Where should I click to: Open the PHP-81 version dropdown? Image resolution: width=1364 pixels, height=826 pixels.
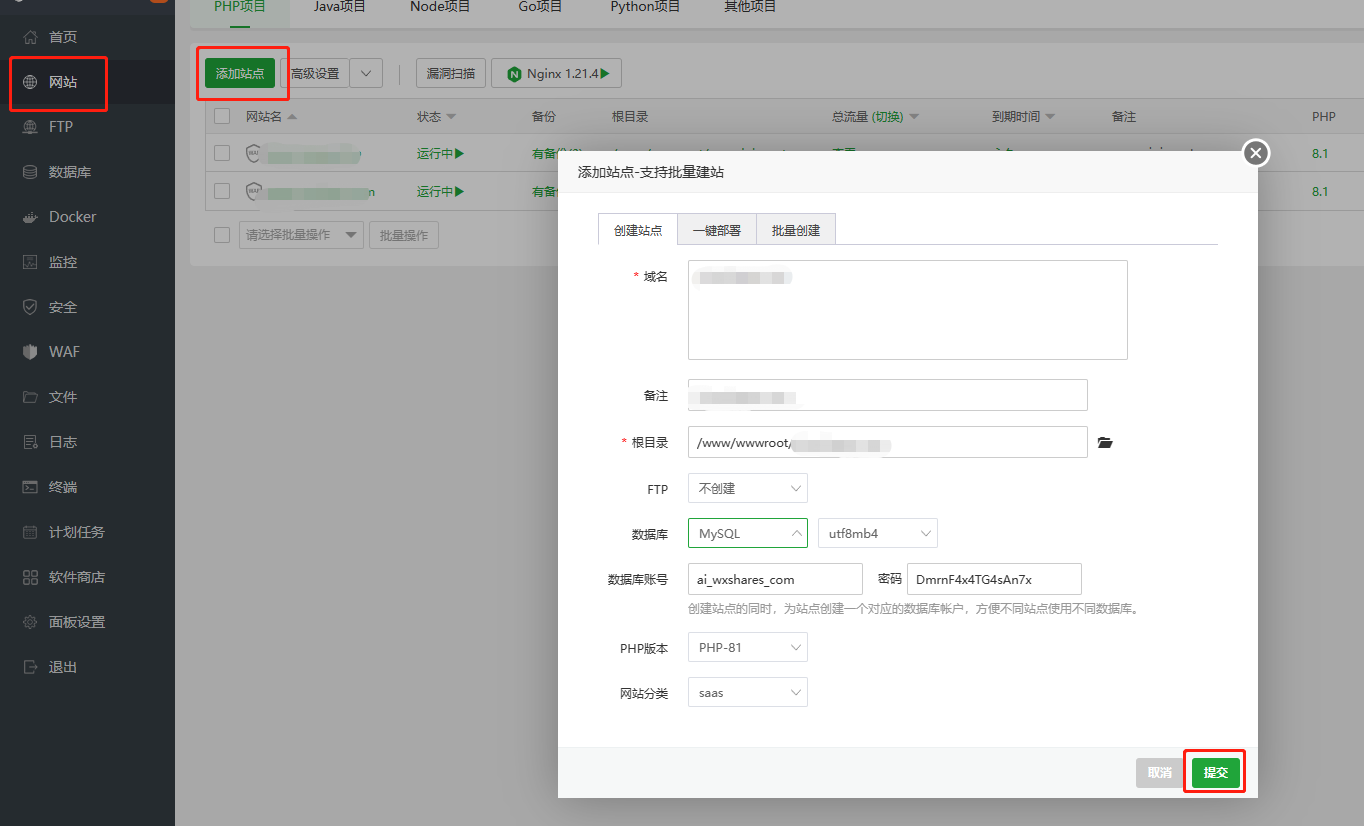coord(747,647)
